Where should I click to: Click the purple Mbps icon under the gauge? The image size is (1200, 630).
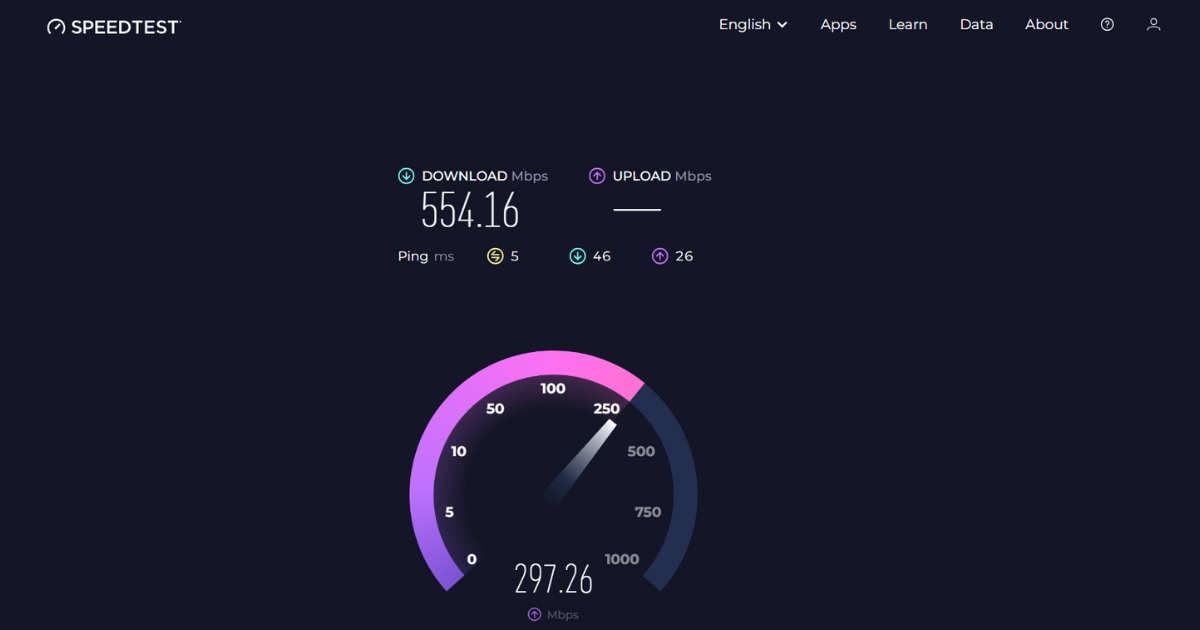pos(533,614)
